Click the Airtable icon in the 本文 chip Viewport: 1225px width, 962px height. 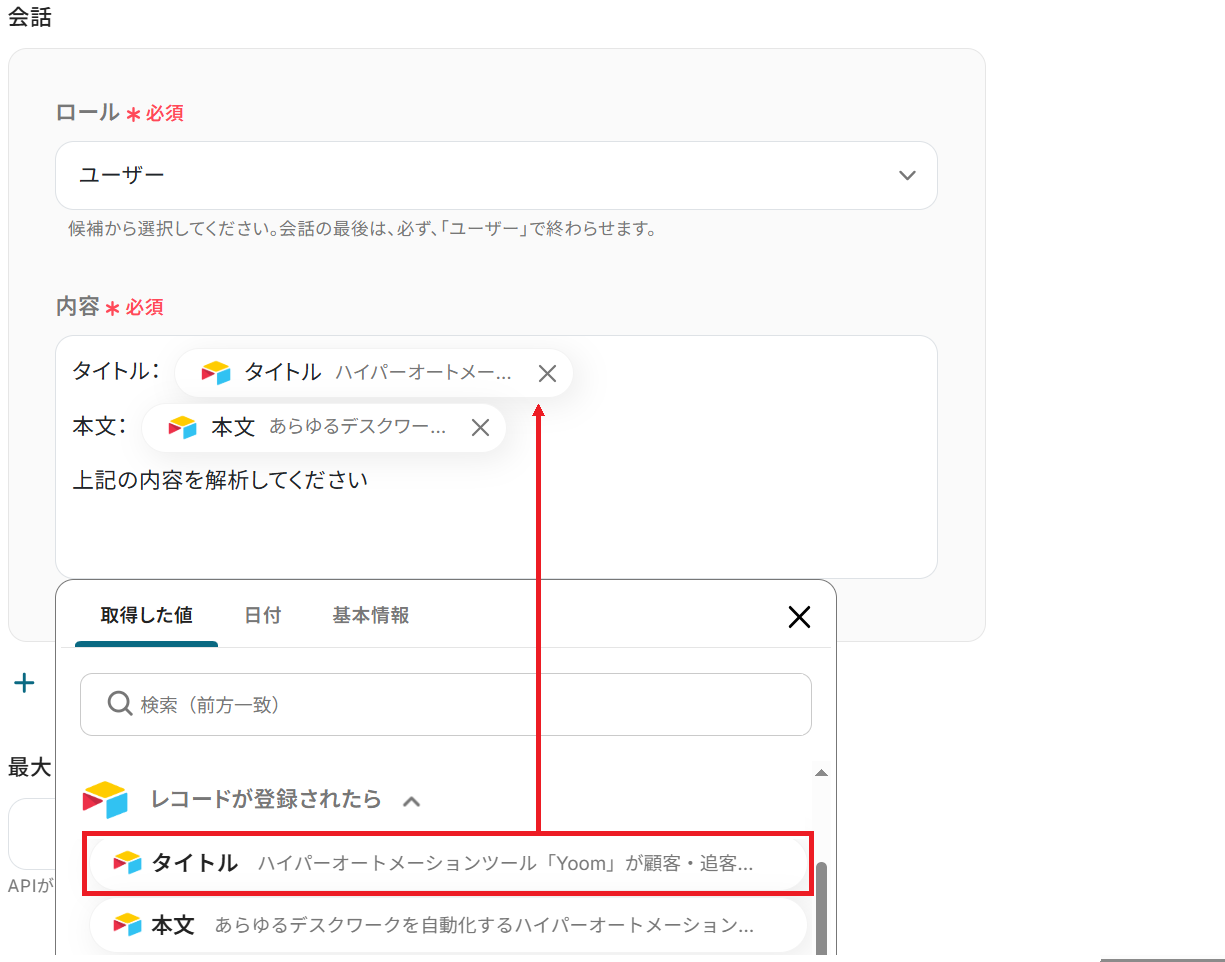point(183,428)
